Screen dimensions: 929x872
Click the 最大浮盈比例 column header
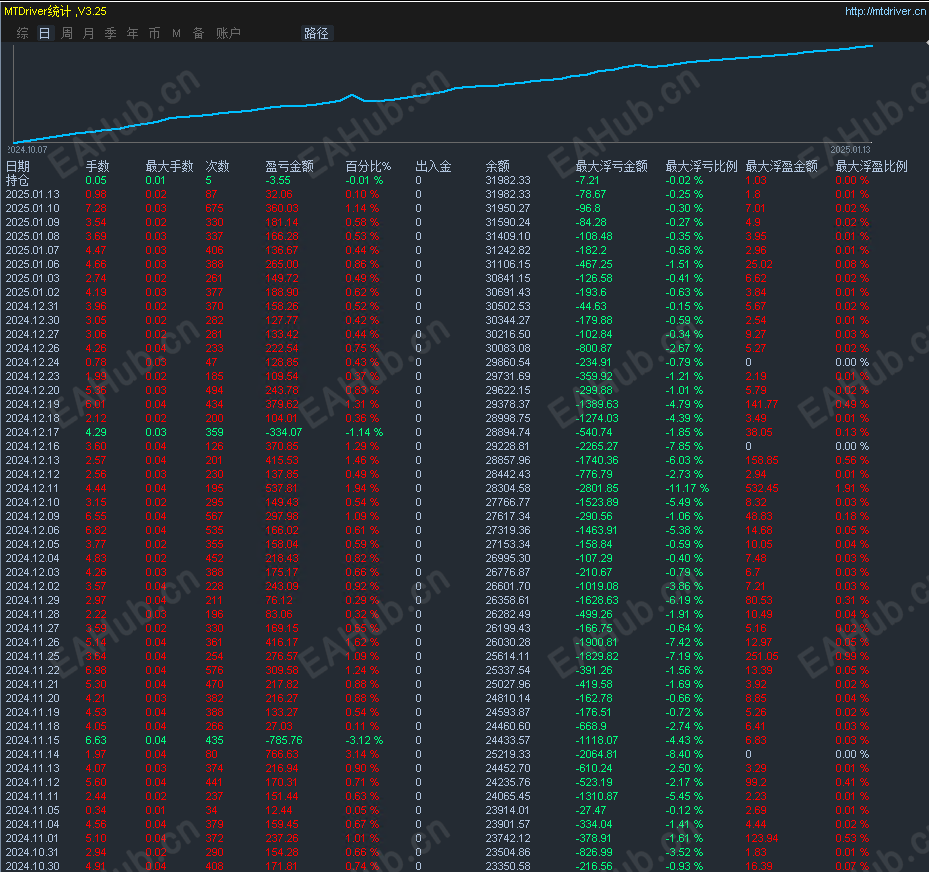(x=872, y=166)
